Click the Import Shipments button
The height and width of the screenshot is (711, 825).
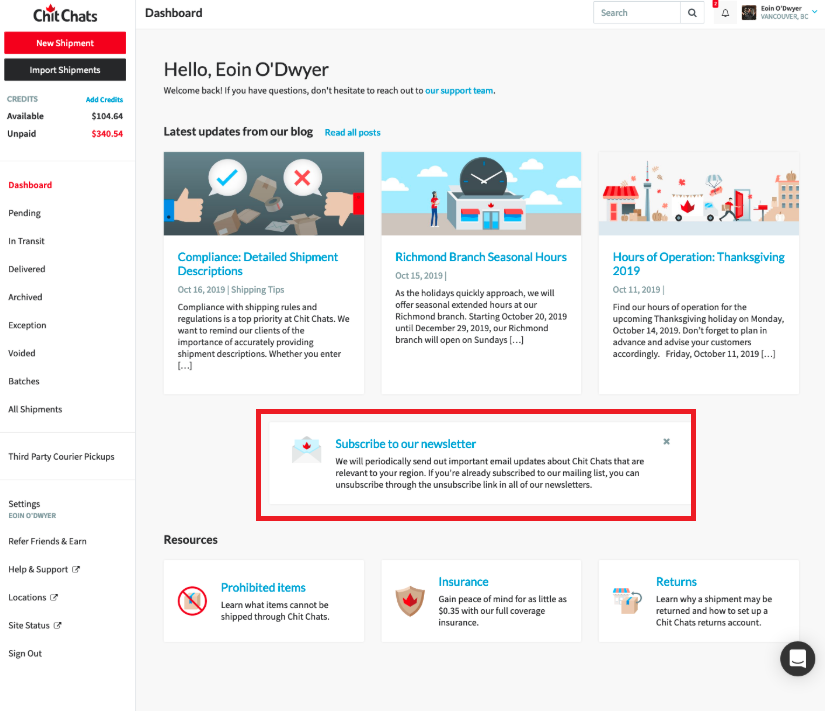pyautogui.click(x=65, y=69)
